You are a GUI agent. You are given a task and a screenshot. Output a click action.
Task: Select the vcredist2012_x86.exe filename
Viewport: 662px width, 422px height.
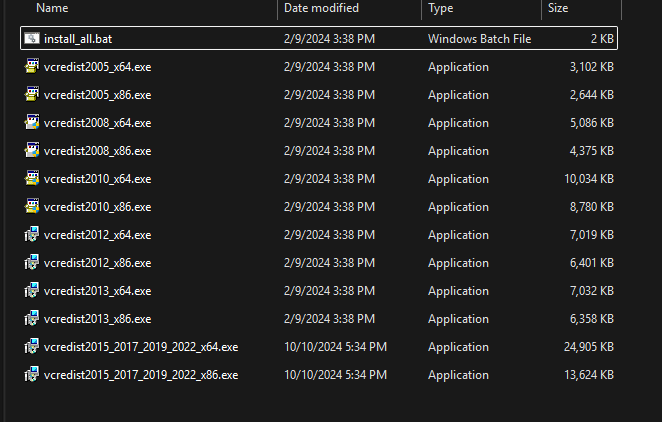pyautogui.click(x=97, y=263)
